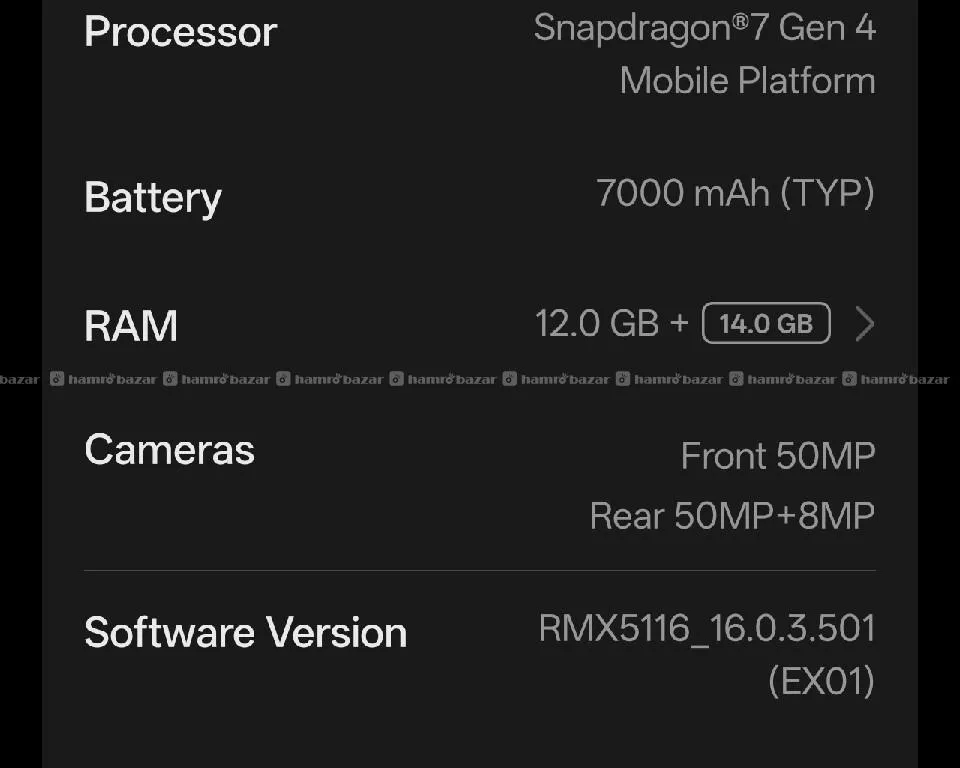960x768 pixels.
Task: Select the Cameras row label
Action: click(x=169, y=450)
